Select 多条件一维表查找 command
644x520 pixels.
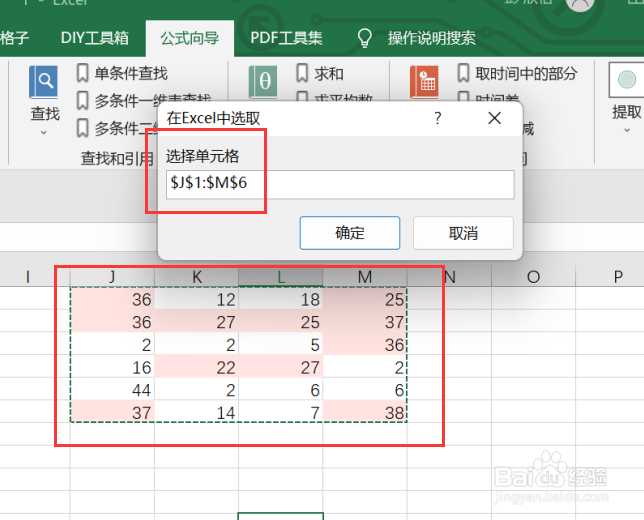coord(153,99)
